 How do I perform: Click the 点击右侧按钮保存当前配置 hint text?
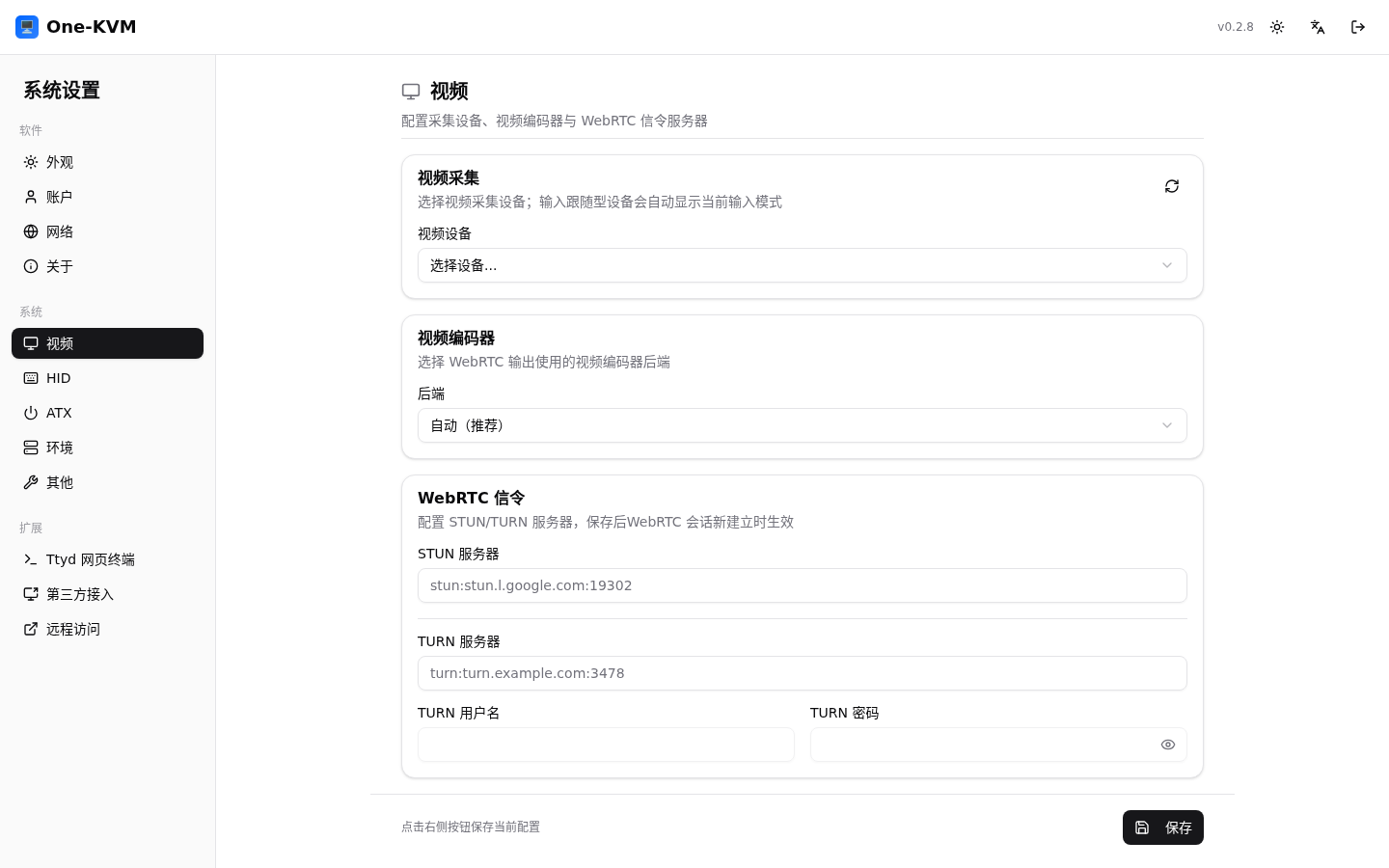[471, 827]
